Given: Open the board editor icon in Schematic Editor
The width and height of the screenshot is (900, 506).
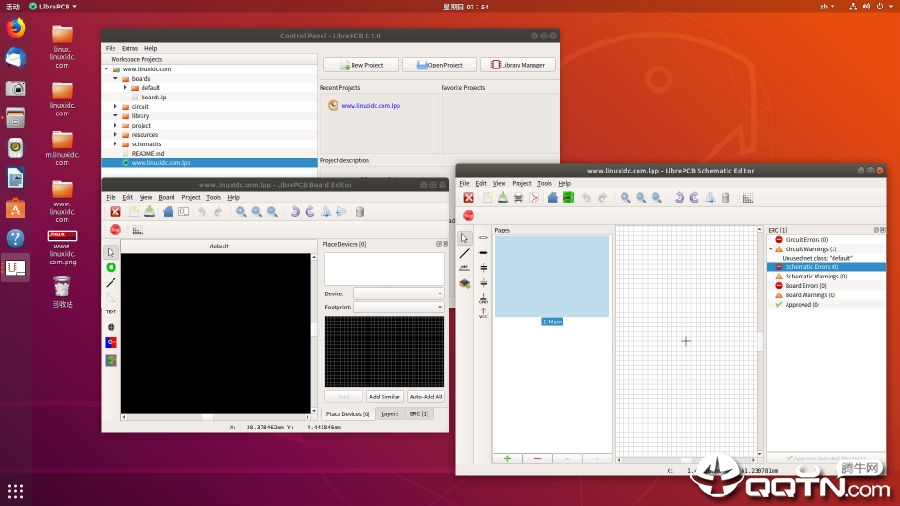Looking at the screenshot, I should click(x=568, y=198).
